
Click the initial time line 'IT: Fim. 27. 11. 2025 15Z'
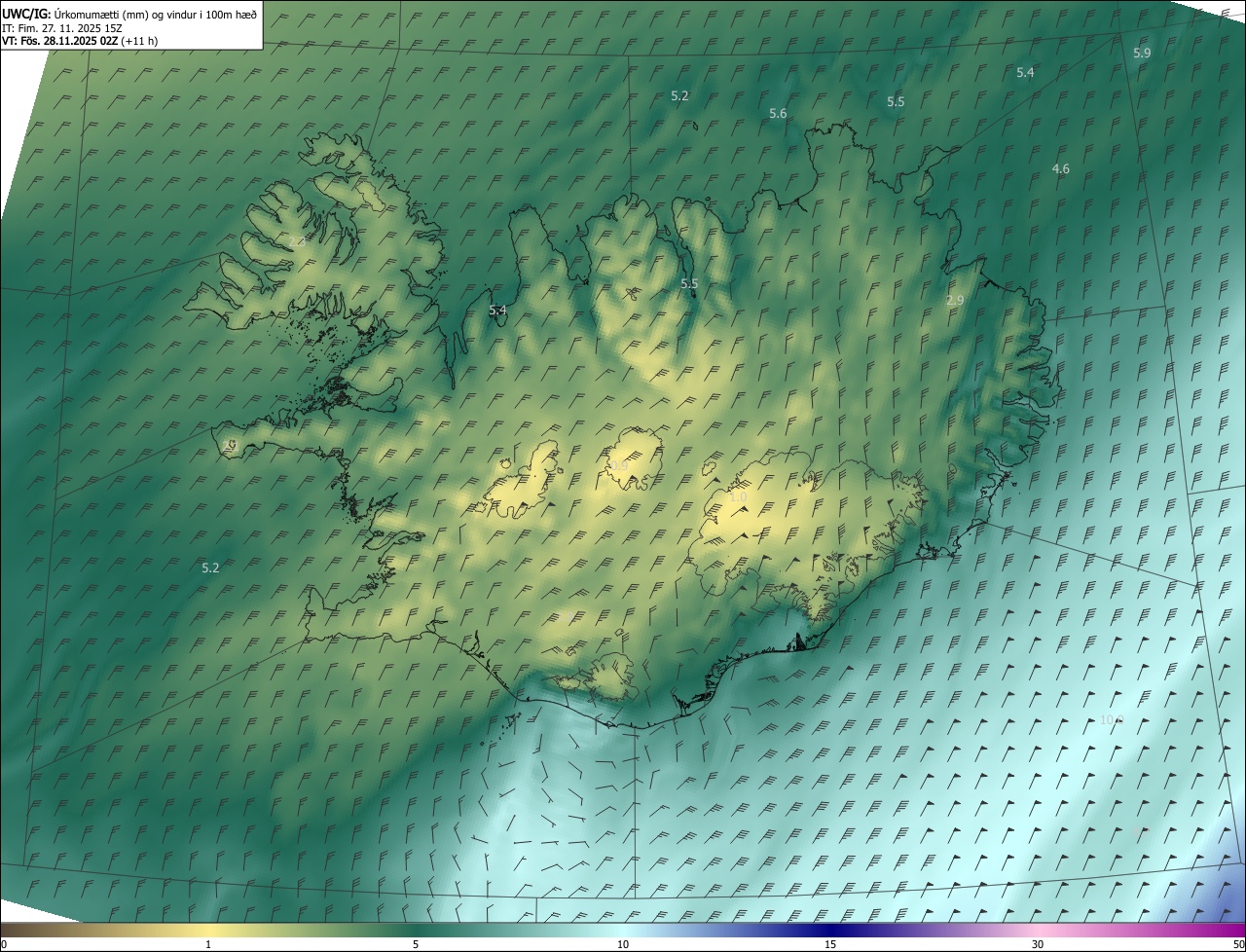pyautogui.click(x=61, y=28)
